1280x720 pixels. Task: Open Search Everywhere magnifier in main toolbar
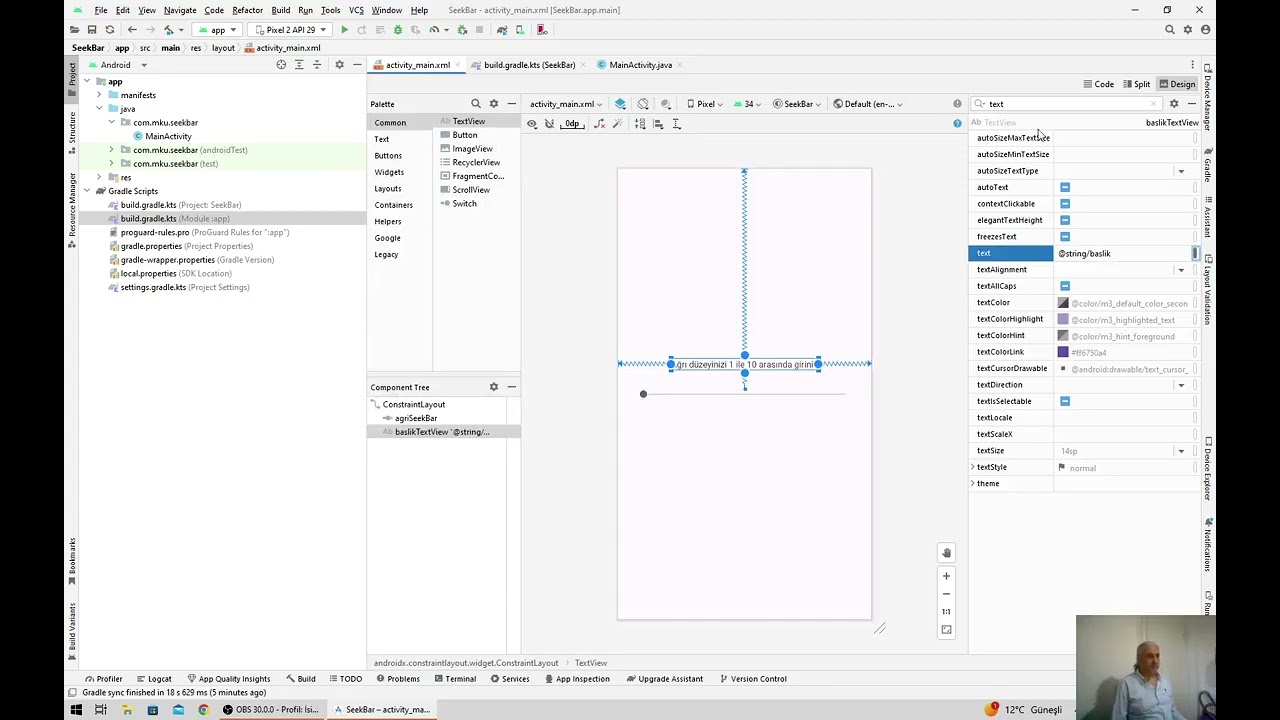tap(1169, 30)
